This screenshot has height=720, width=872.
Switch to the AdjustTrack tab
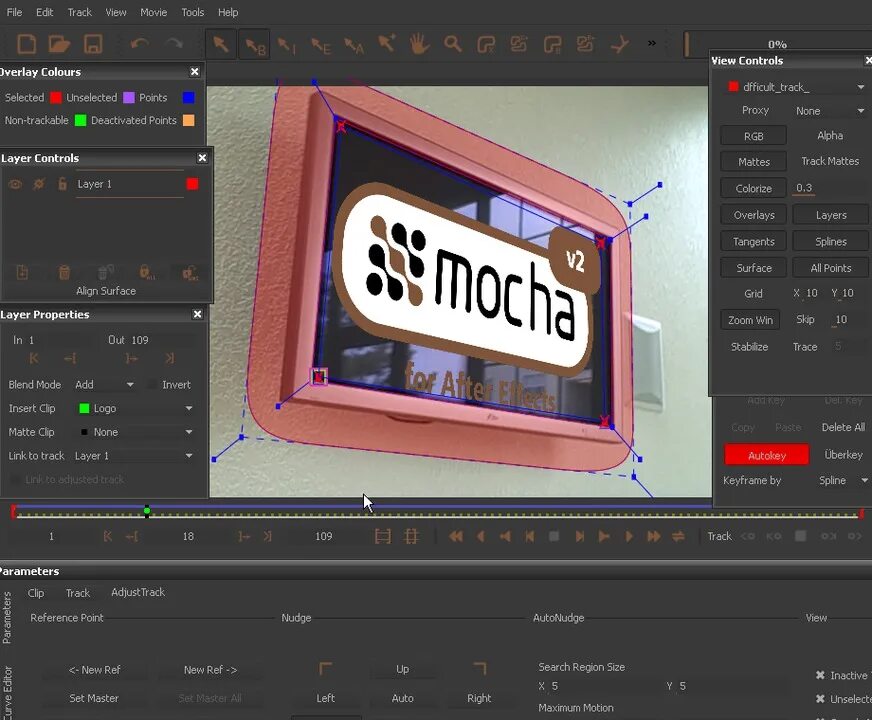(138, 592)
